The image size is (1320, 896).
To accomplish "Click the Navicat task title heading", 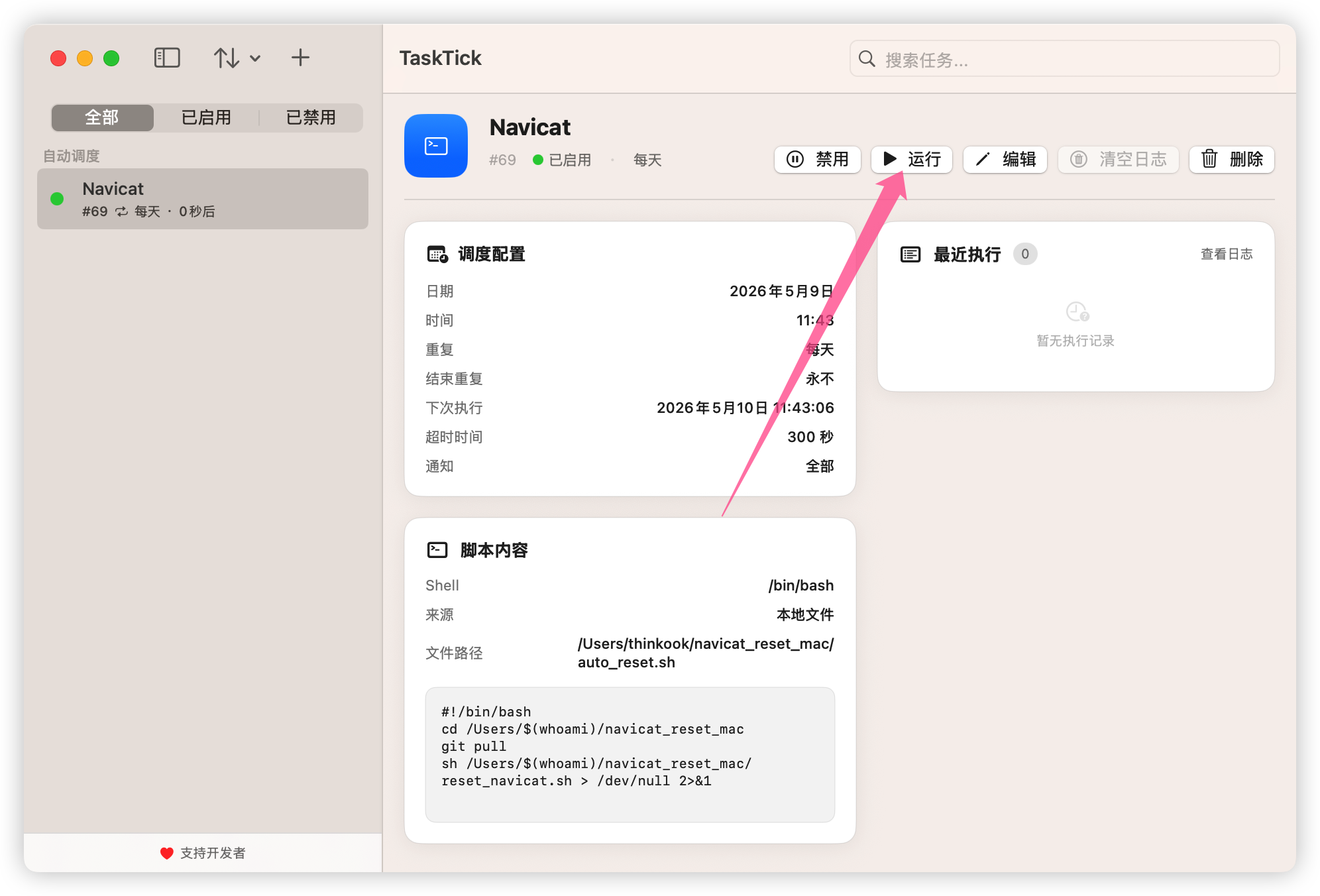I will (x=530, y=127).
